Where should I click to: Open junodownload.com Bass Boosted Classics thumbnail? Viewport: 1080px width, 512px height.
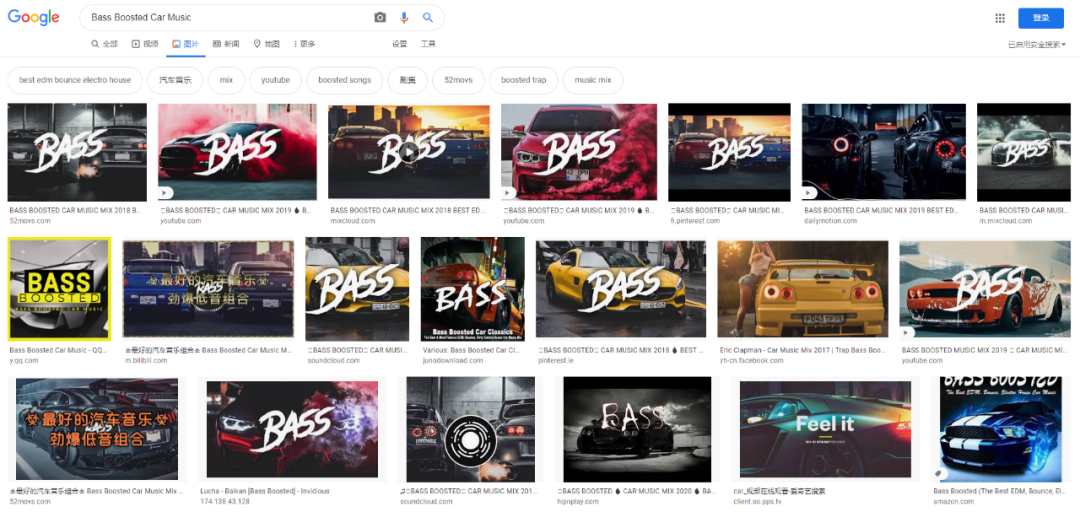[x=472, y=289]
